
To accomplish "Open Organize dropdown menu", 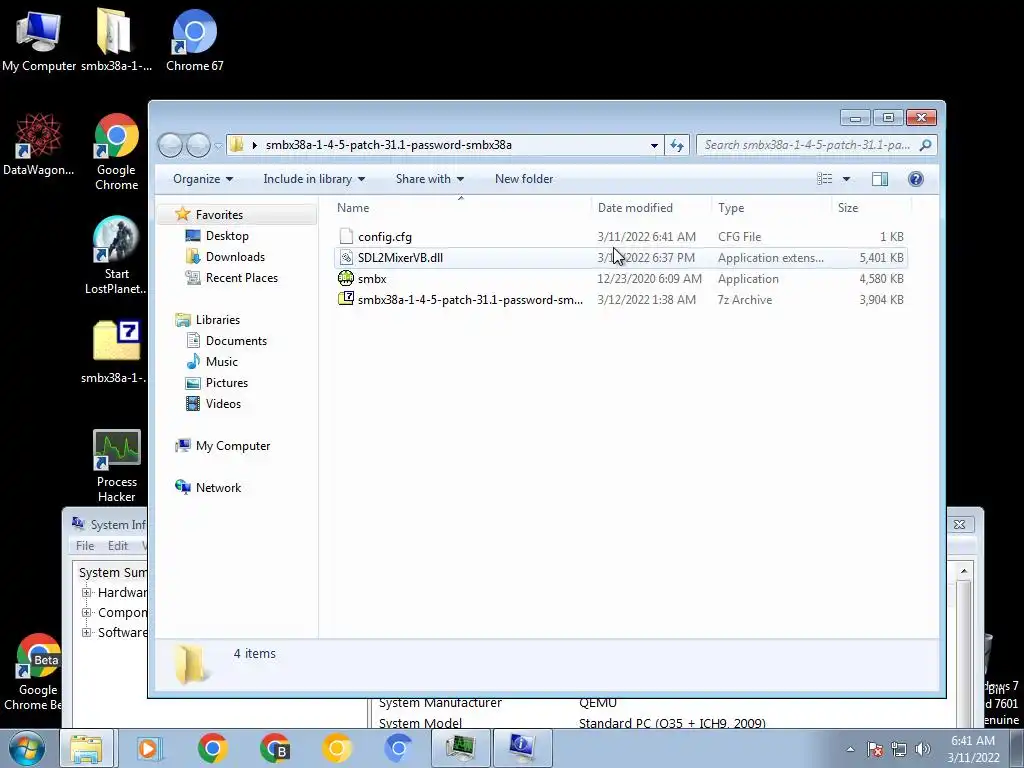I will pos(203,179).
